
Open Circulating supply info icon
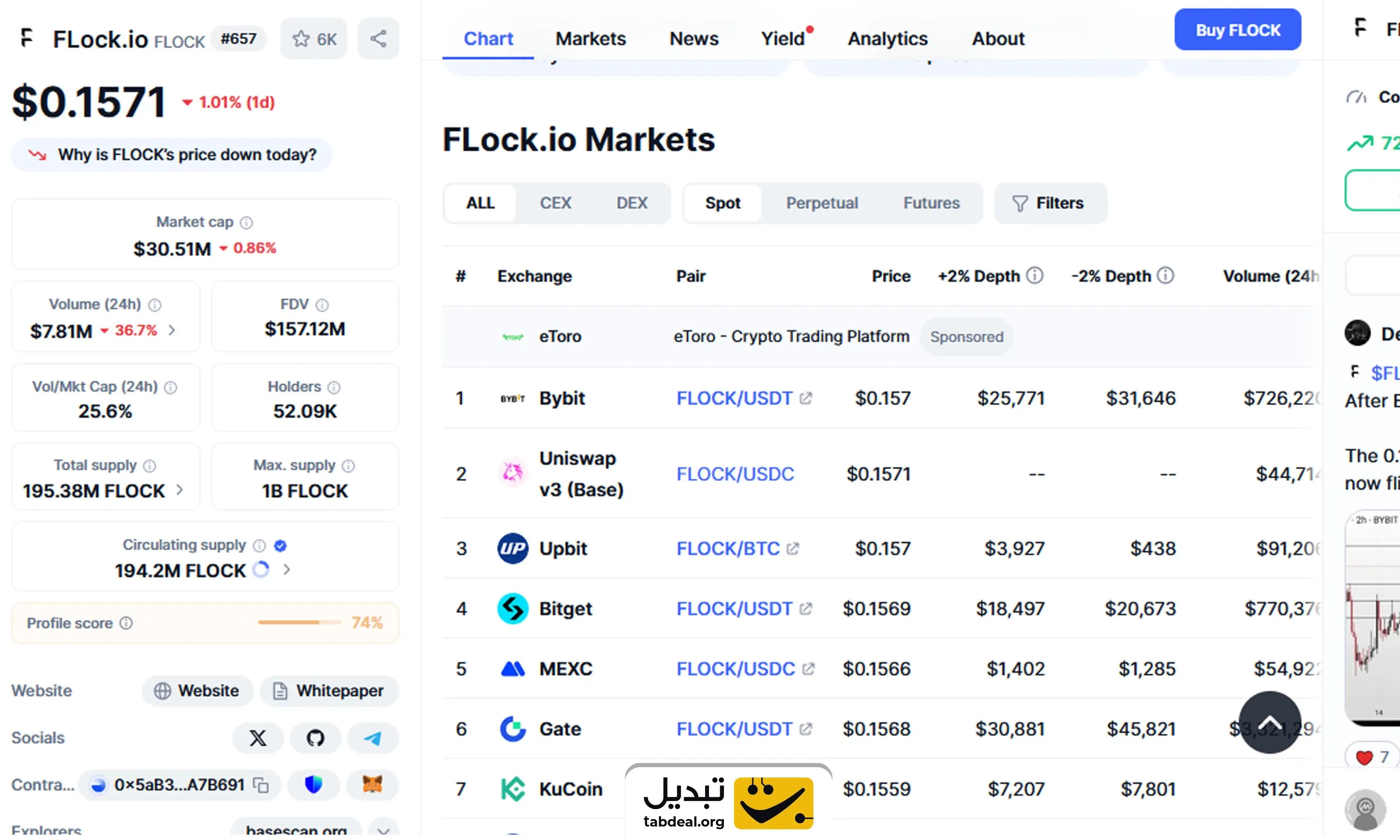click(x=259, y=546)
